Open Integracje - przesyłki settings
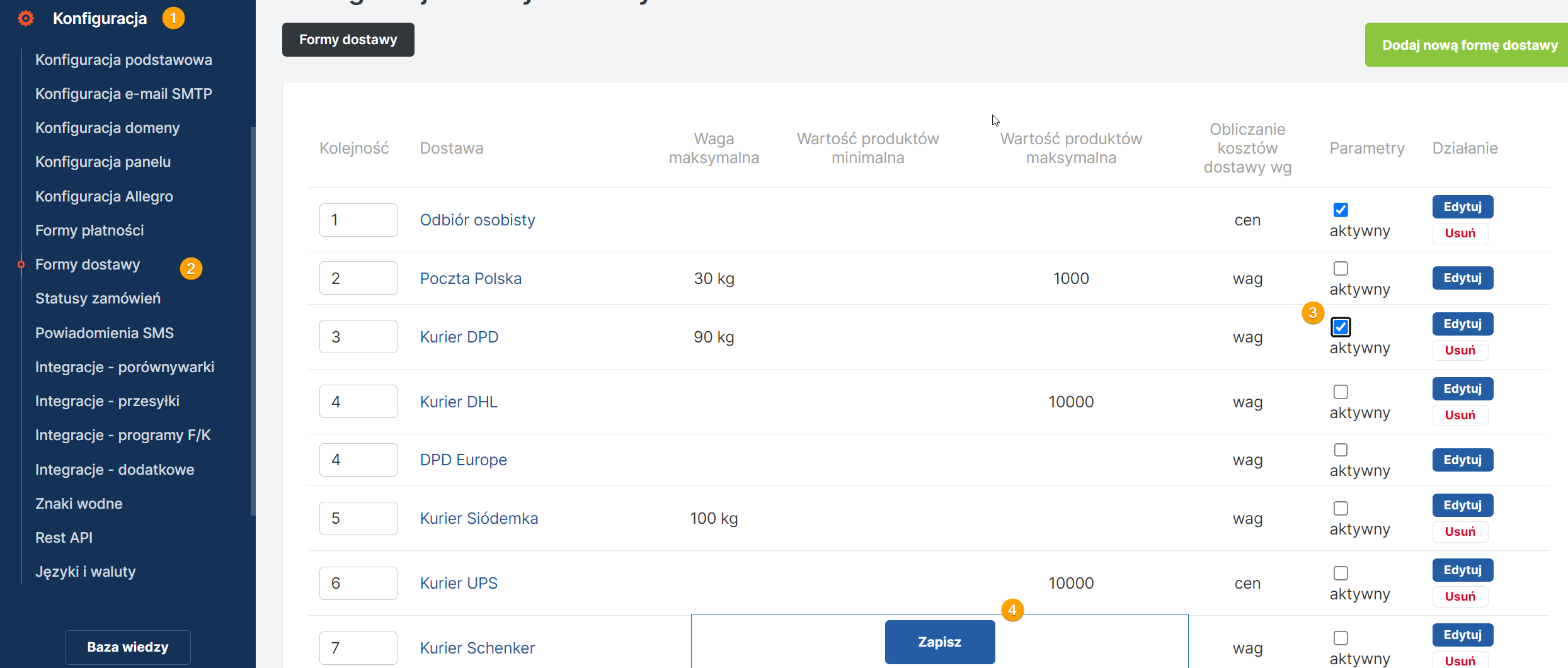 [107, 401]
